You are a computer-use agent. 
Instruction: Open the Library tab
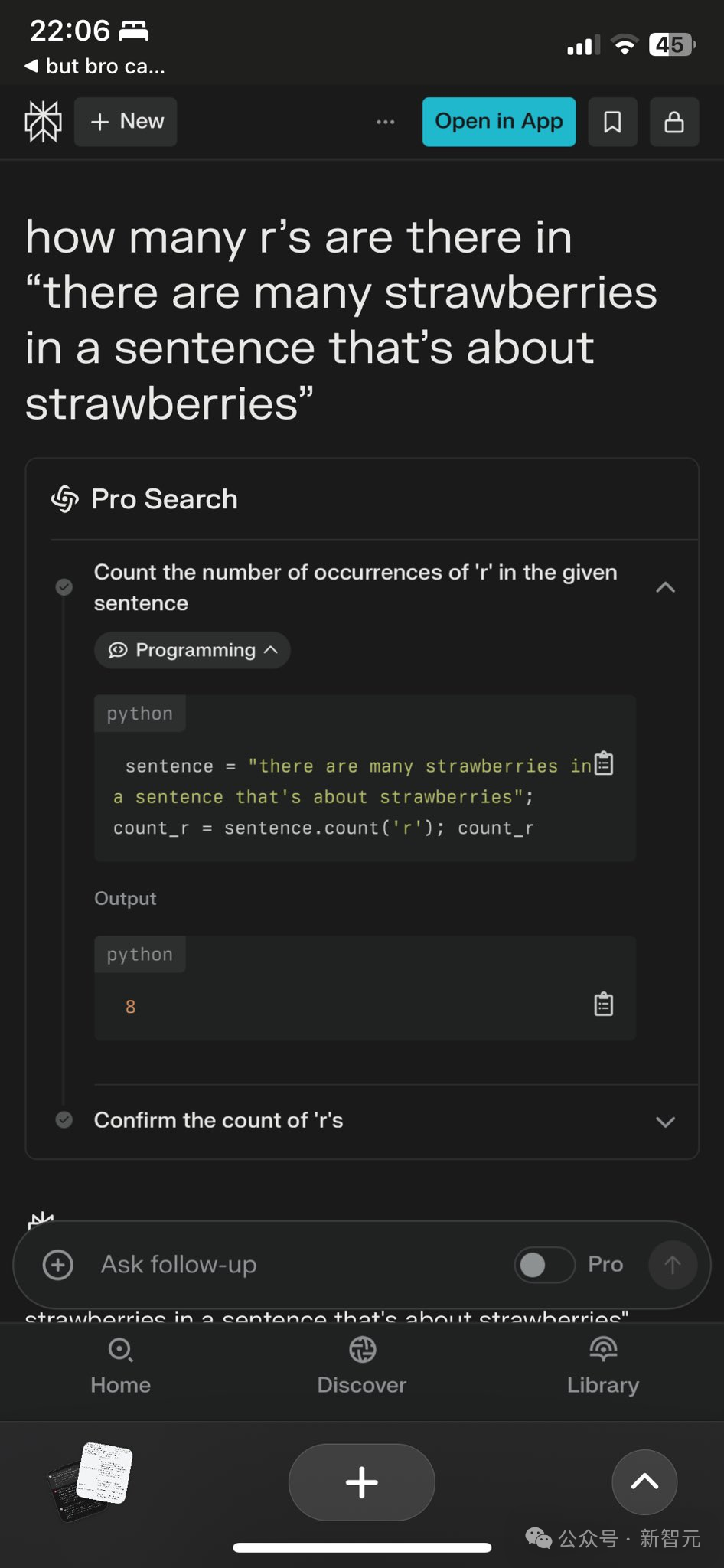tap(603, 1365)
